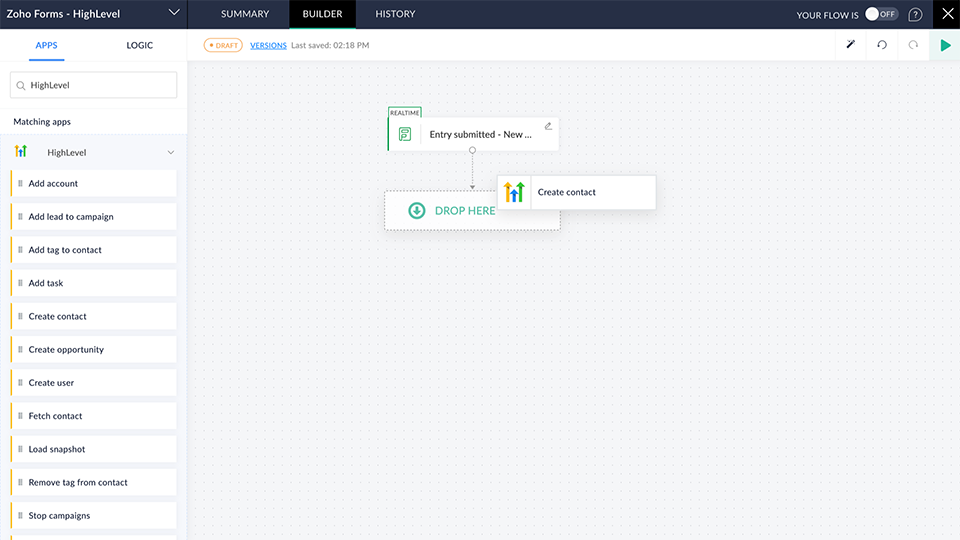Click the magic wand auto-arrange icon

point(850,45)
